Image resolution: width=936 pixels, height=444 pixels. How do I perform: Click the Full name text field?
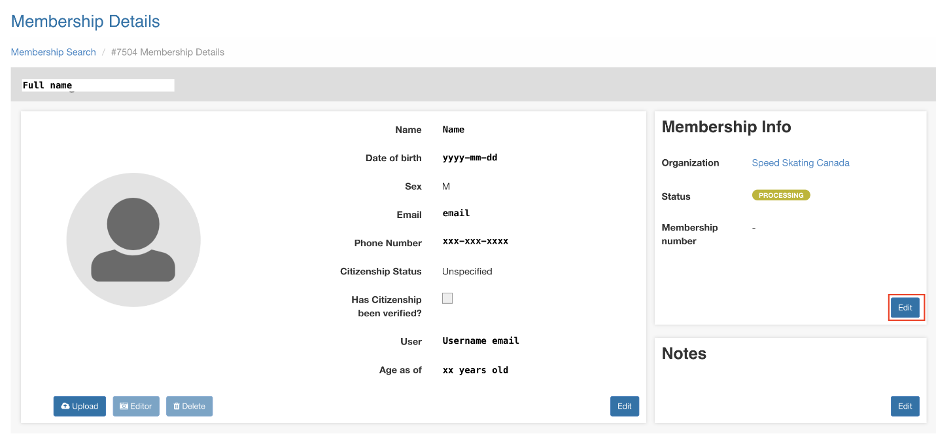[97, 86]
